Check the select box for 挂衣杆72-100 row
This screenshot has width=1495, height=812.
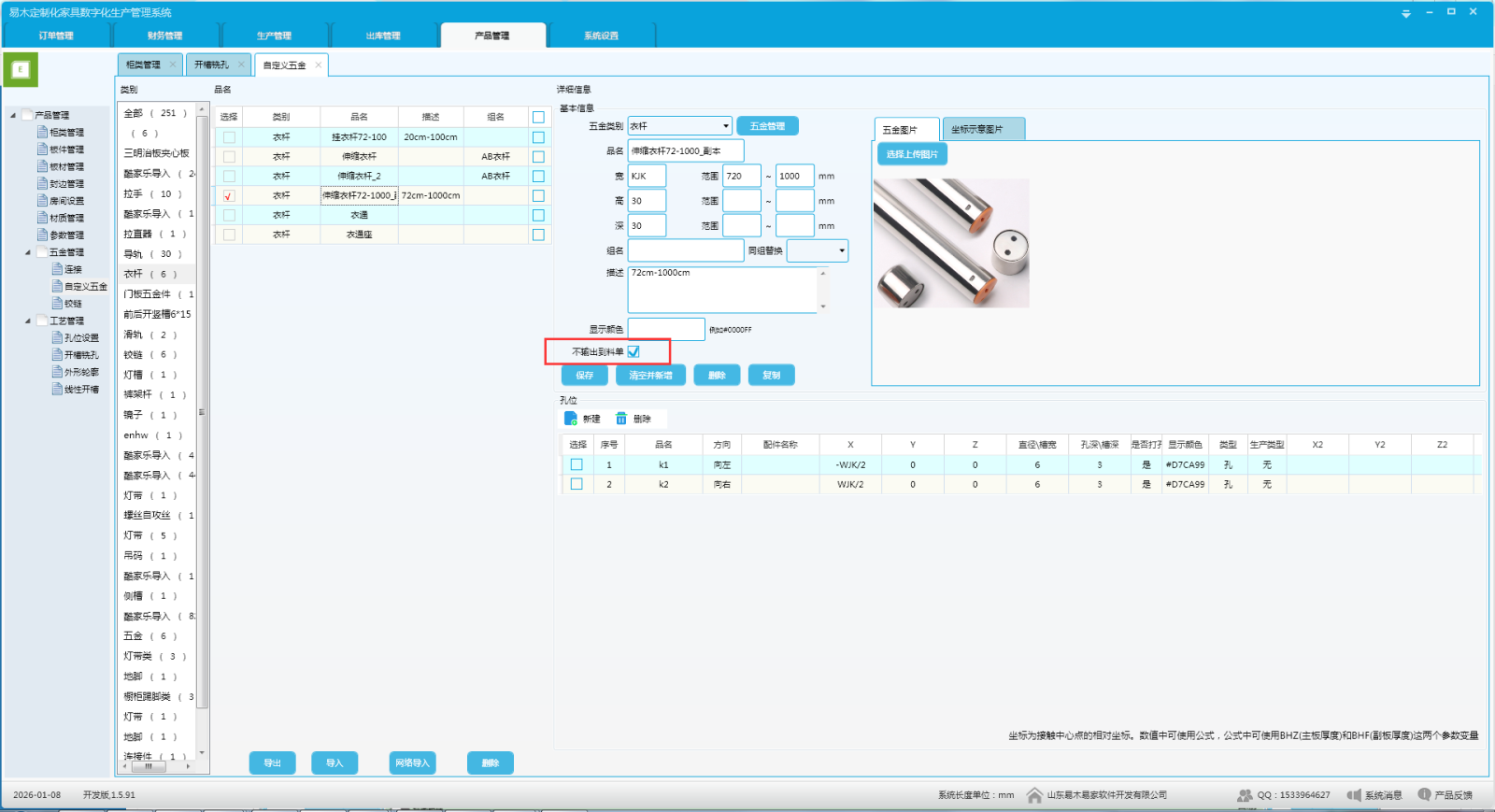pyautogui.click(x=229, y=137)
